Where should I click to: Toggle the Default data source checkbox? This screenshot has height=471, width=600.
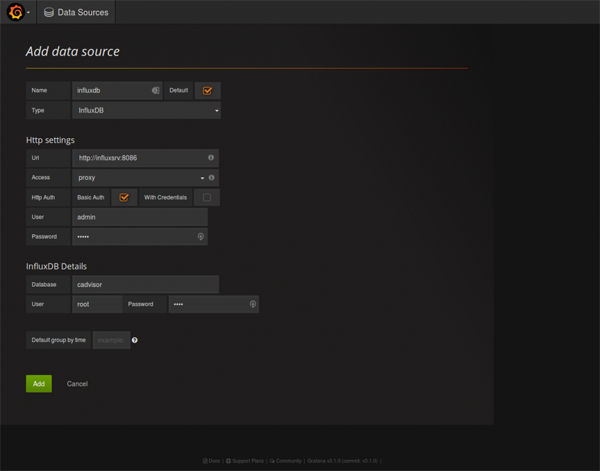[207, 91]
